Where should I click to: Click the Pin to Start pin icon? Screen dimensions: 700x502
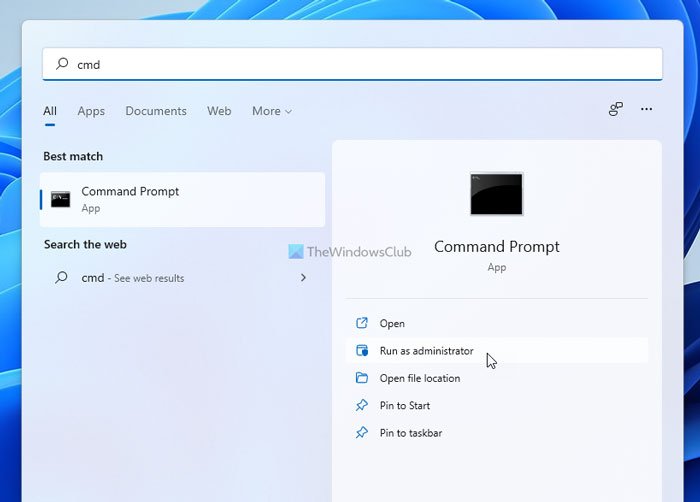tap(362, 405)
